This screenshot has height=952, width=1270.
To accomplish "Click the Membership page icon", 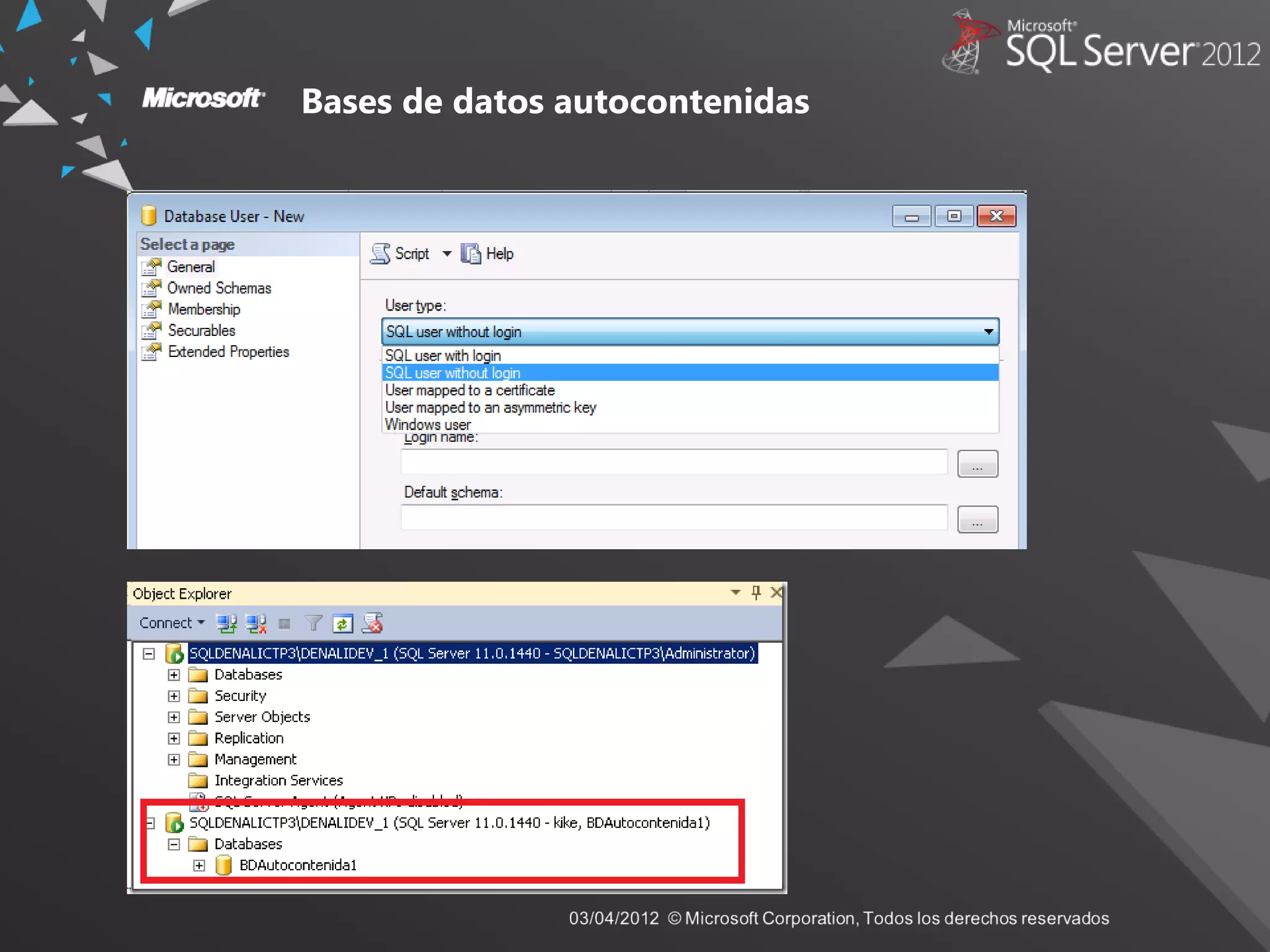I will pyautogui.click(x=151, y=309).
